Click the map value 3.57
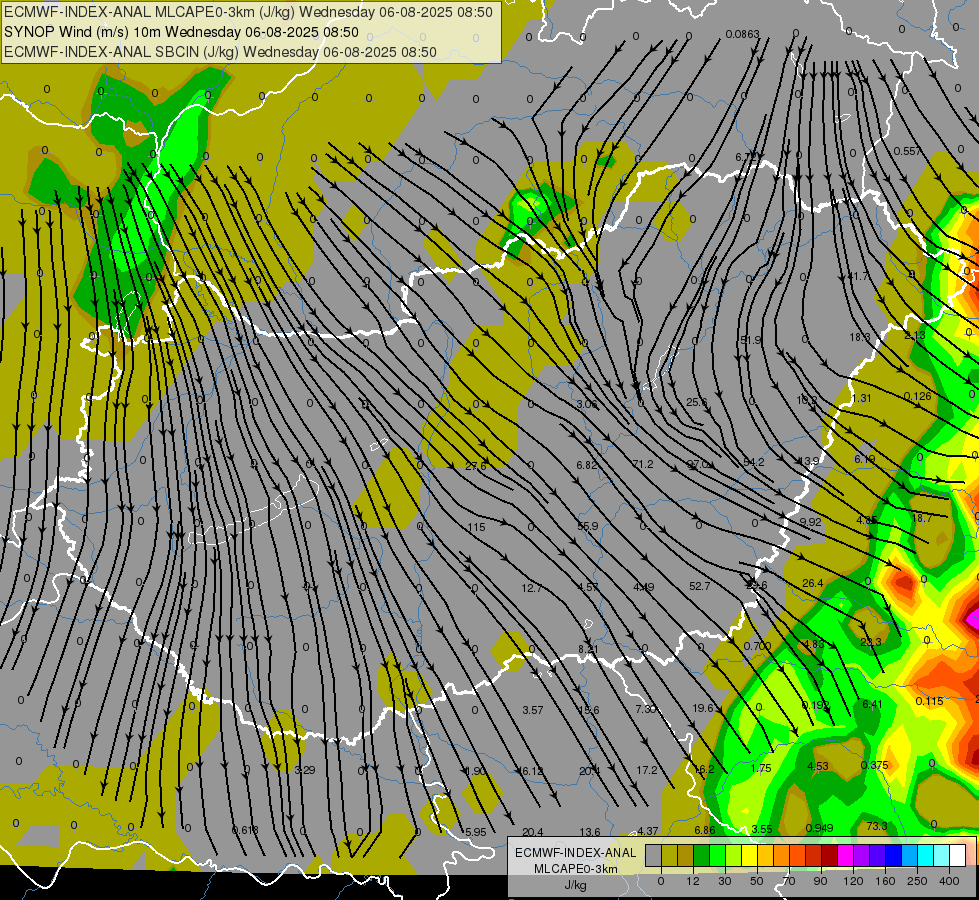This screenshot has height=900, width=979. click(533, 710)
